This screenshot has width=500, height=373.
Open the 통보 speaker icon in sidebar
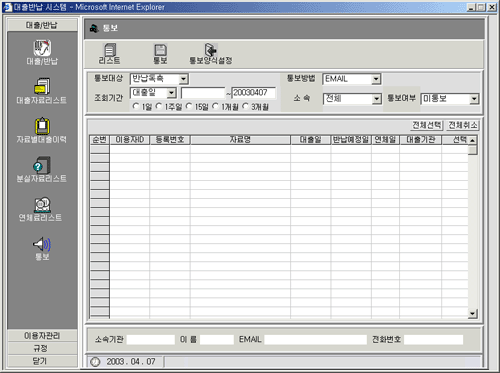[x=42, y=244]
